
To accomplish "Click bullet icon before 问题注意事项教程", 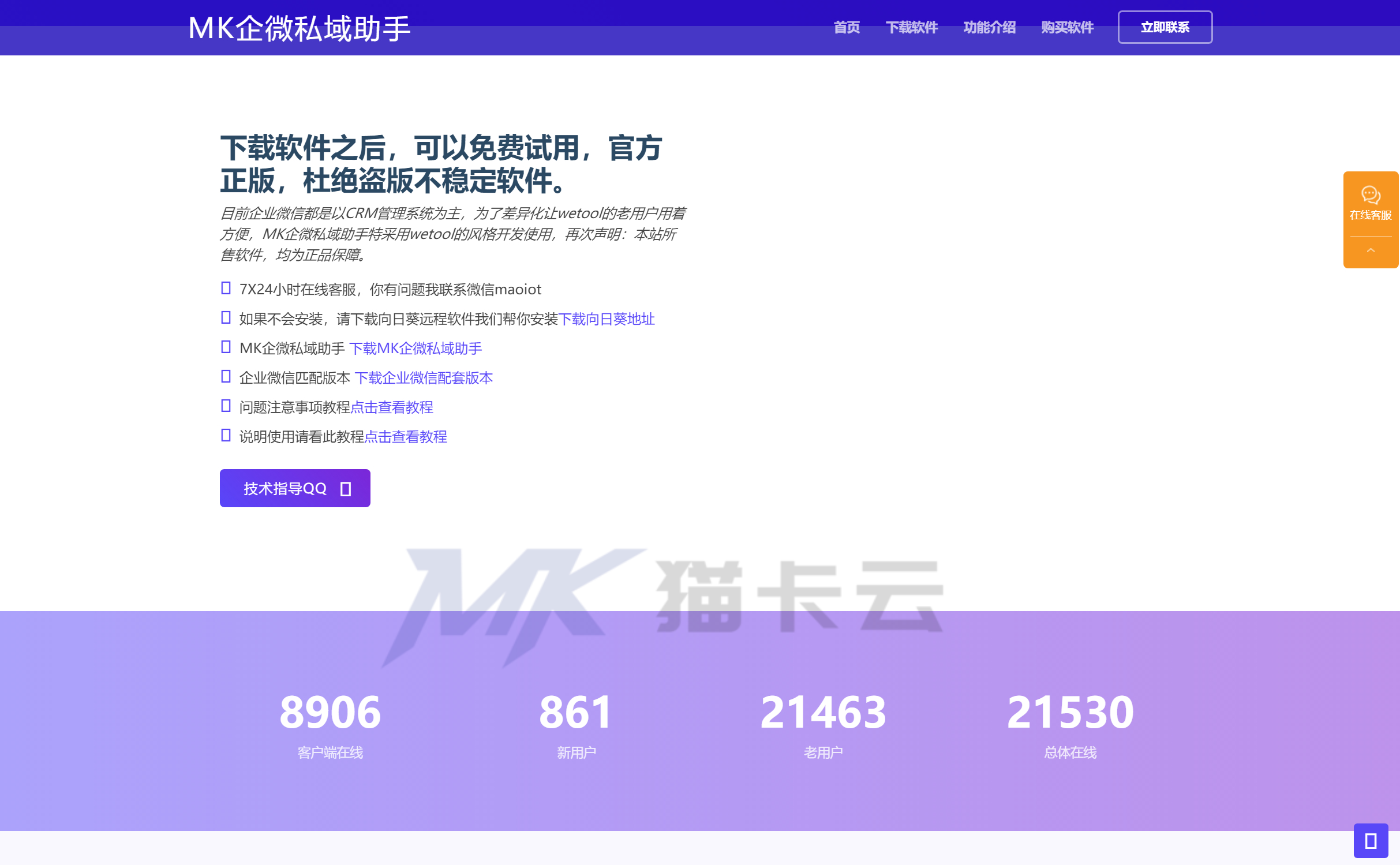I will (226, 406).
